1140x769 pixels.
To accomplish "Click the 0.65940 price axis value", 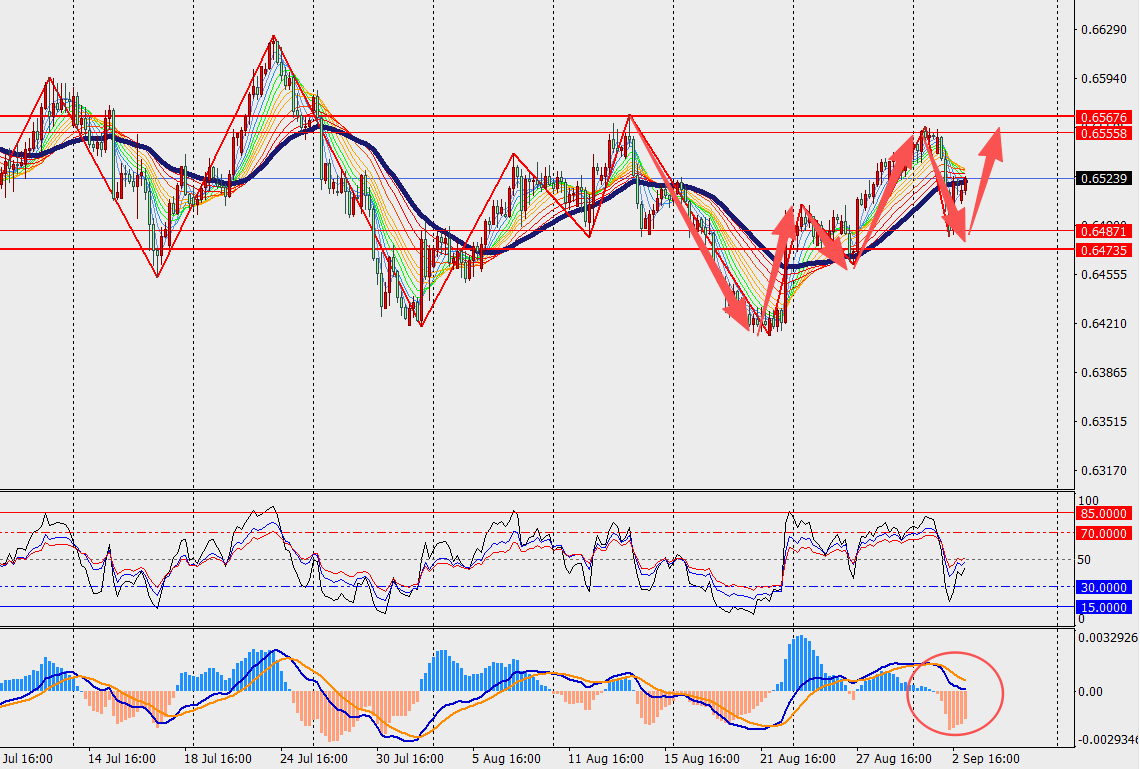I will click(1104, 78).
